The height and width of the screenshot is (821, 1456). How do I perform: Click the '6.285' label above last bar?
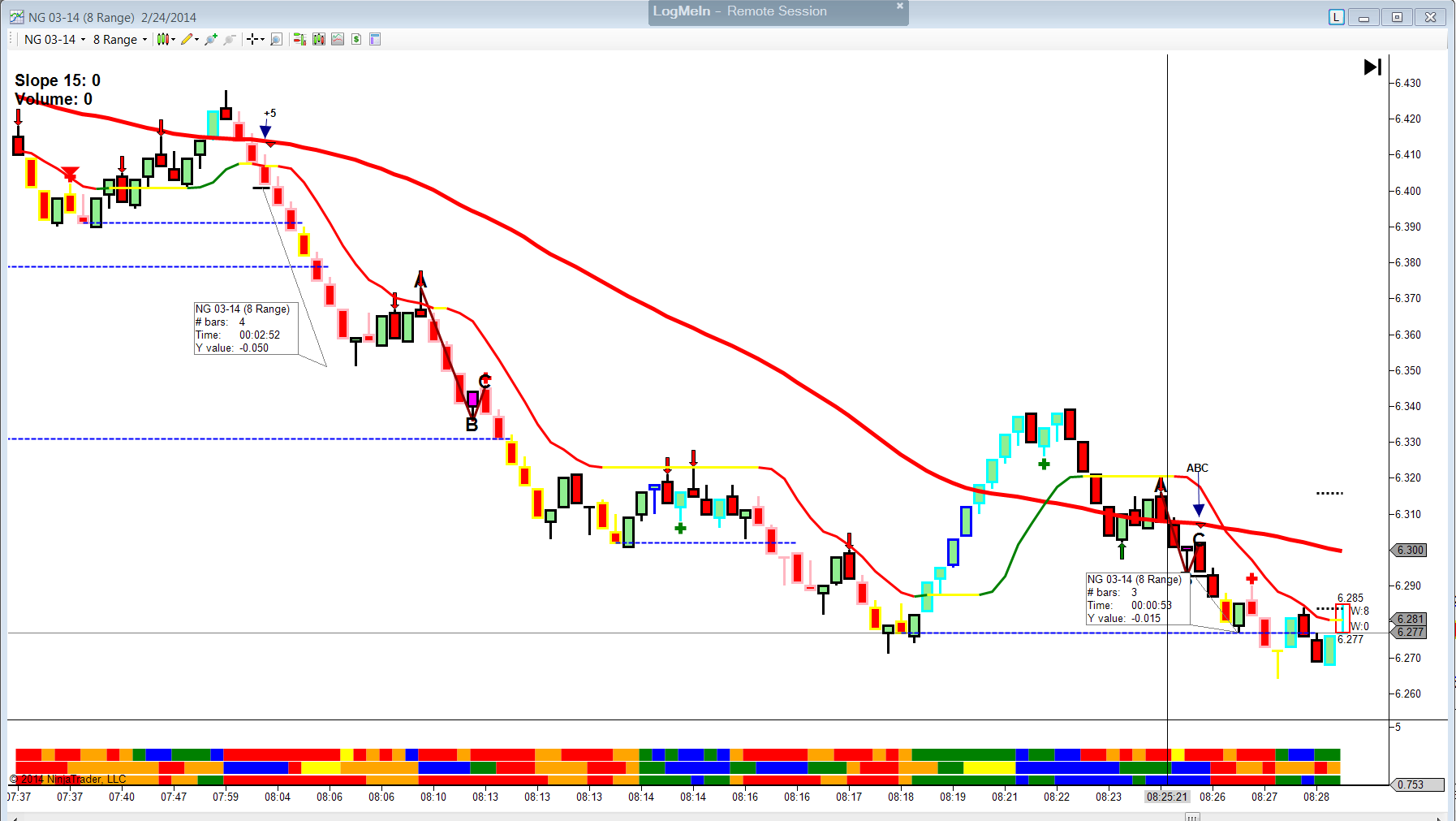pyautogui.click(x=1350, y=598)
